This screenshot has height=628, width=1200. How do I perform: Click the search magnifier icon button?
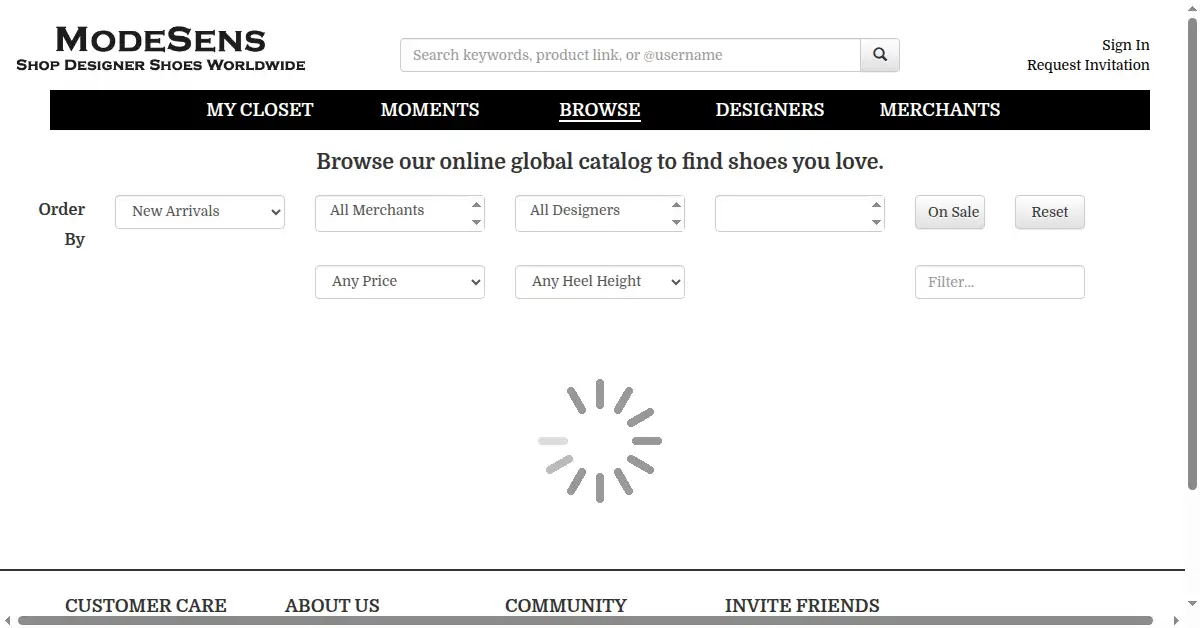tap(880, 55)
